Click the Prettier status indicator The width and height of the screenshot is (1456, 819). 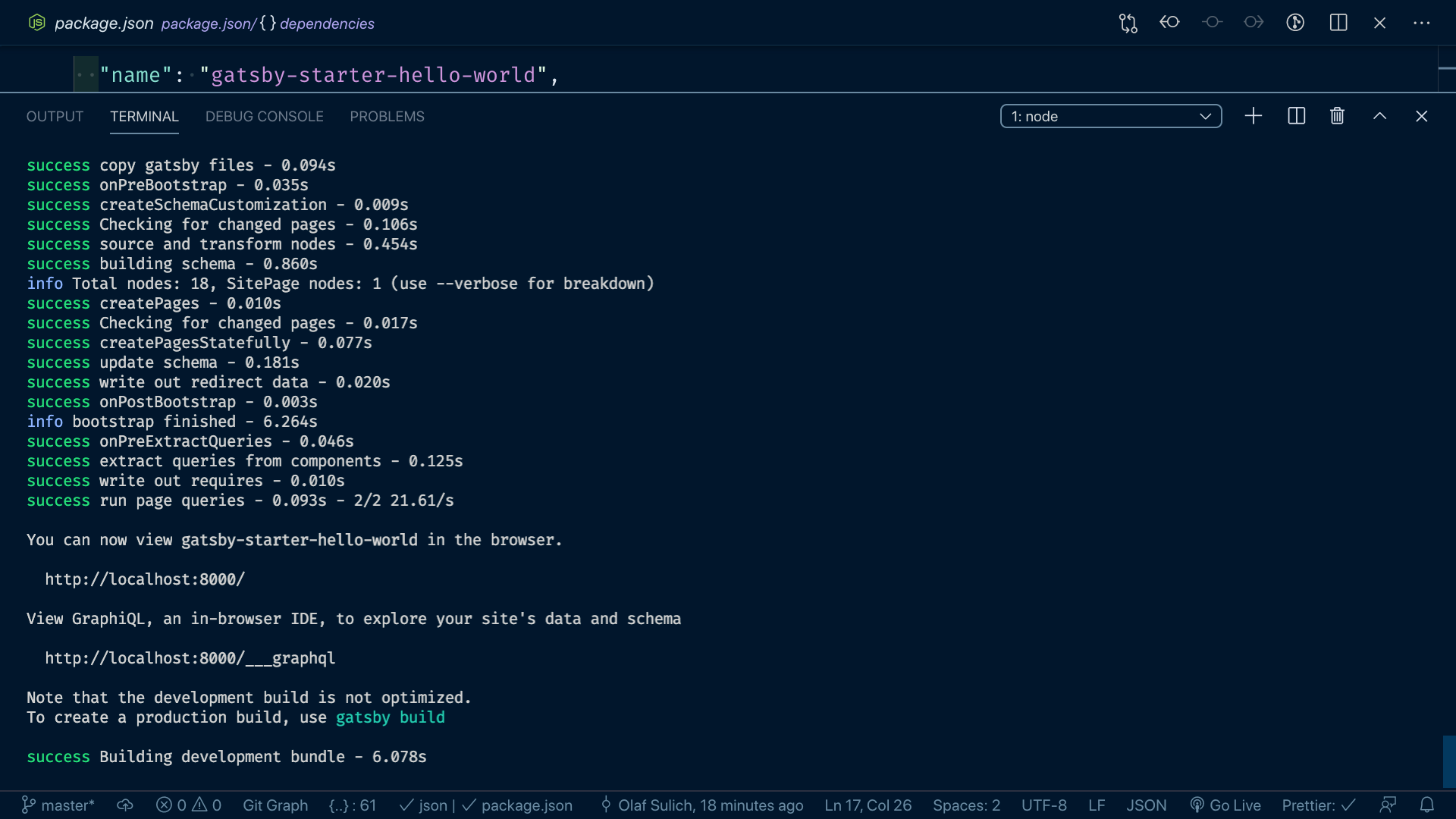pos(1319,805)
